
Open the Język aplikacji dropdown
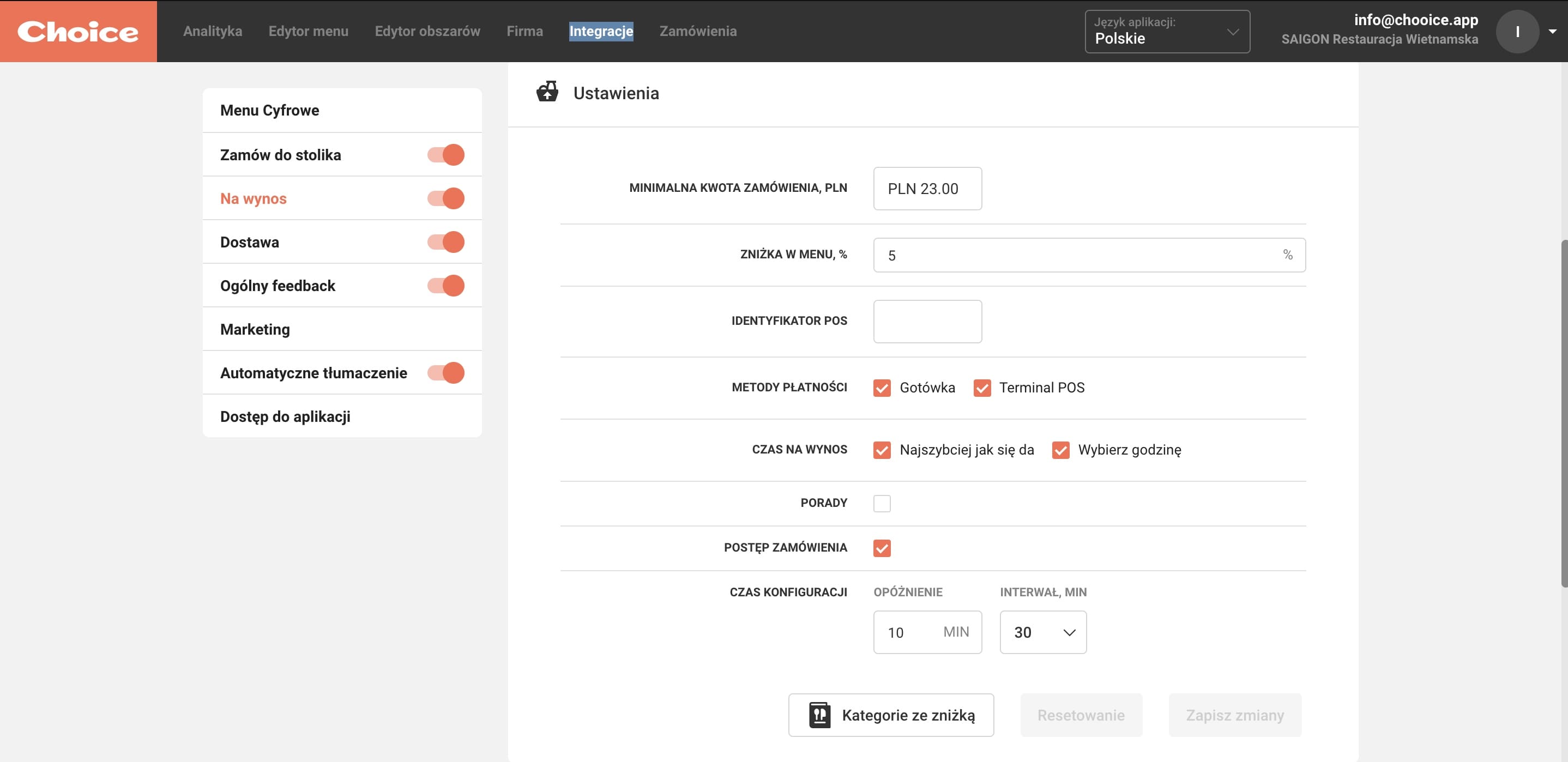point(1167,32)
